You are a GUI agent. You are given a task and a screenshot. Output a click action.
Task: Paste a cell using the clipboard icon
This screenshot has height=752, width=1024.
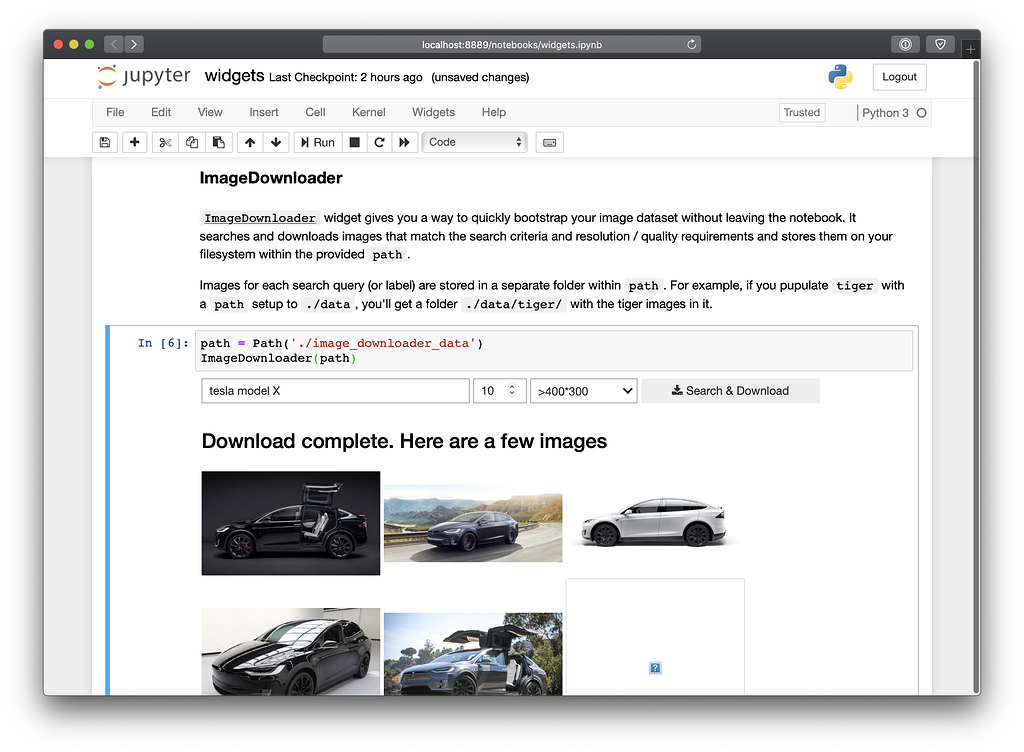(x=218, y=142)
